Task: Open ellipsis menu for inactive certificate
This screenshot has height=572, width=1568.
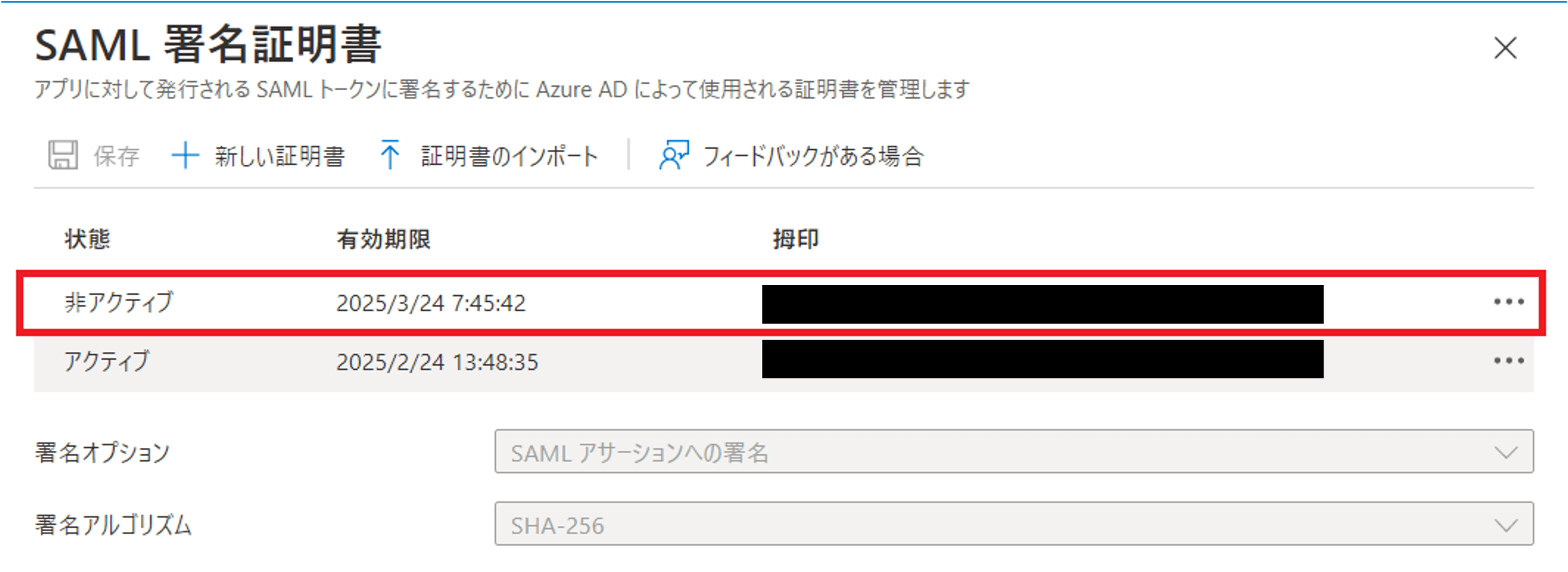Action: click(x=1508, y=302)
